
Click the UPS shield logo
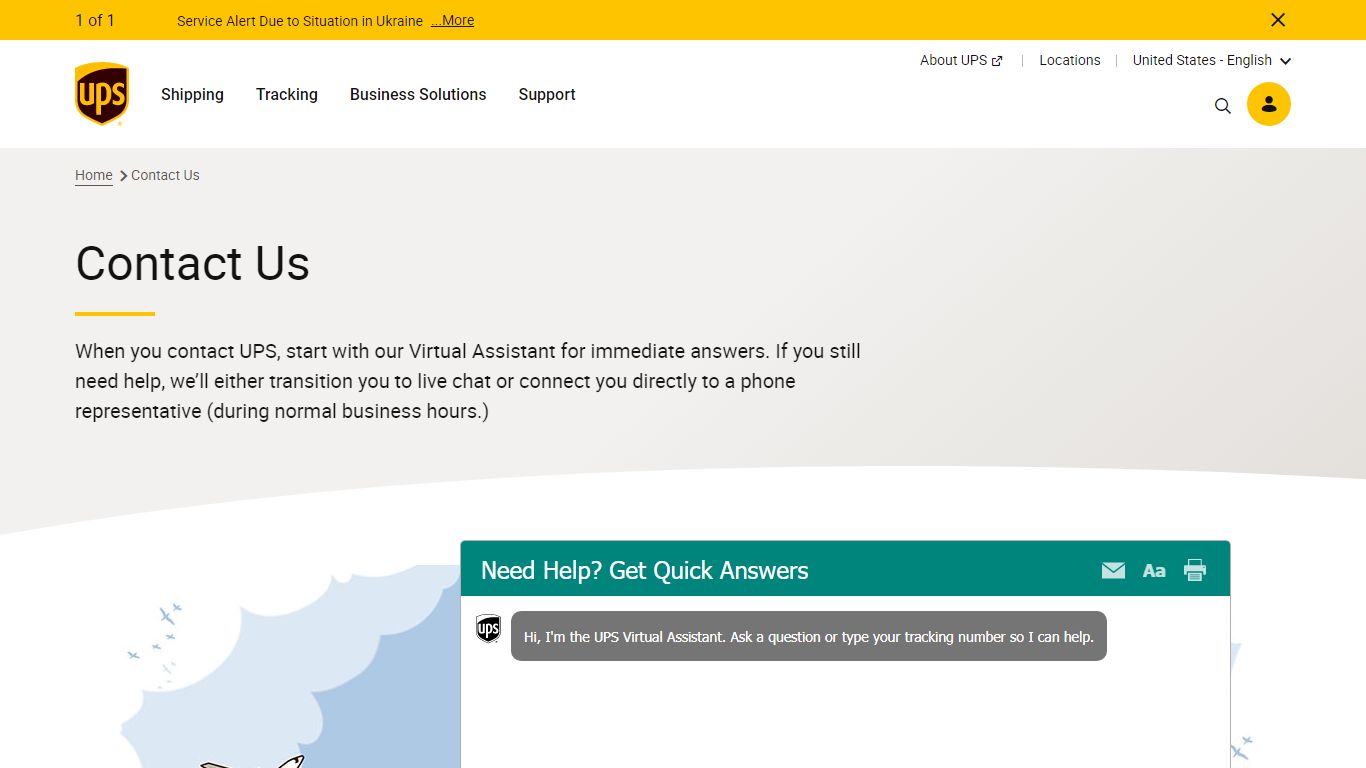pyautogui.click(x=102, y=94)
